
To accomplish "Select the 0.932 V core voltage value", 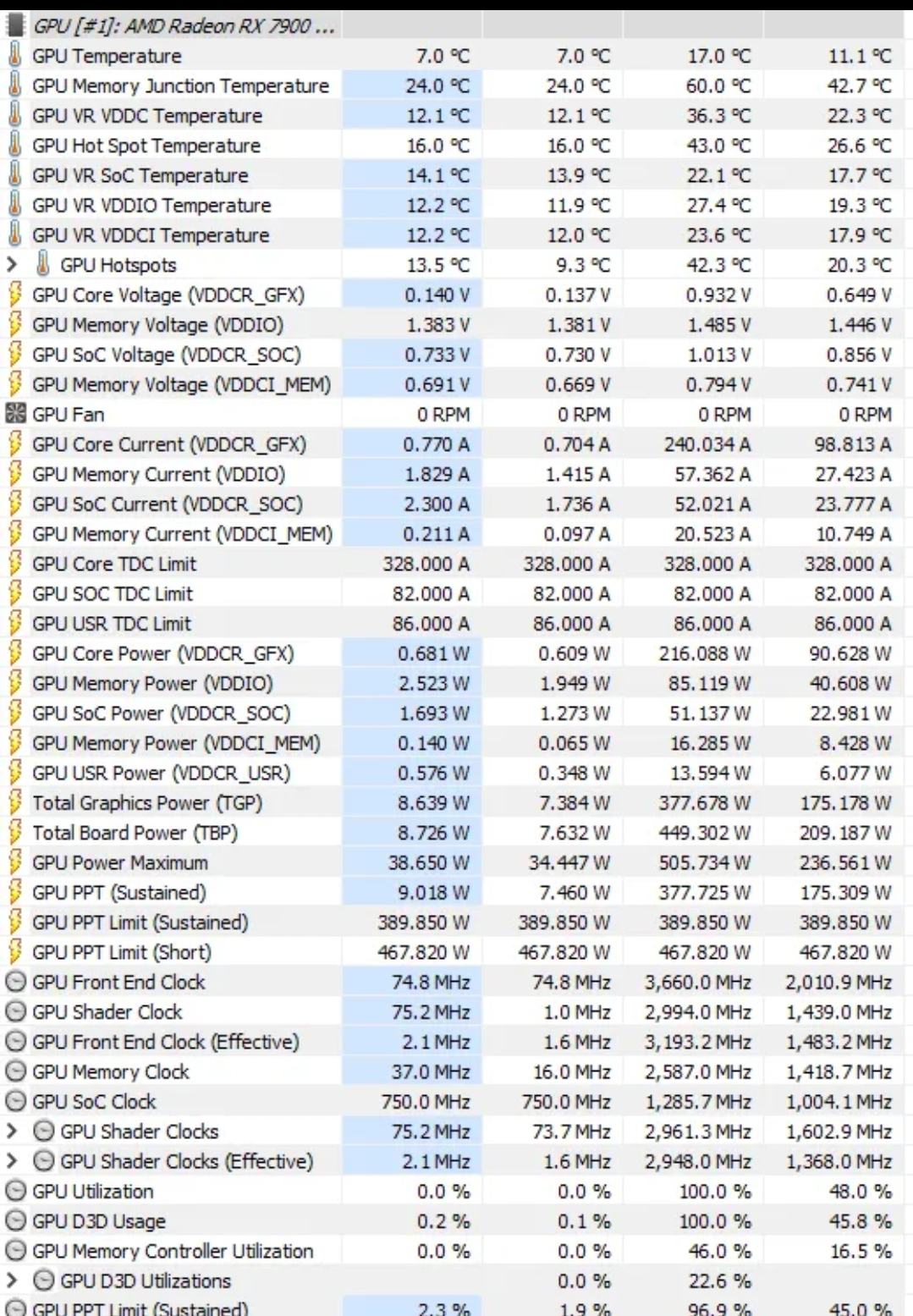I will [718, 295].
